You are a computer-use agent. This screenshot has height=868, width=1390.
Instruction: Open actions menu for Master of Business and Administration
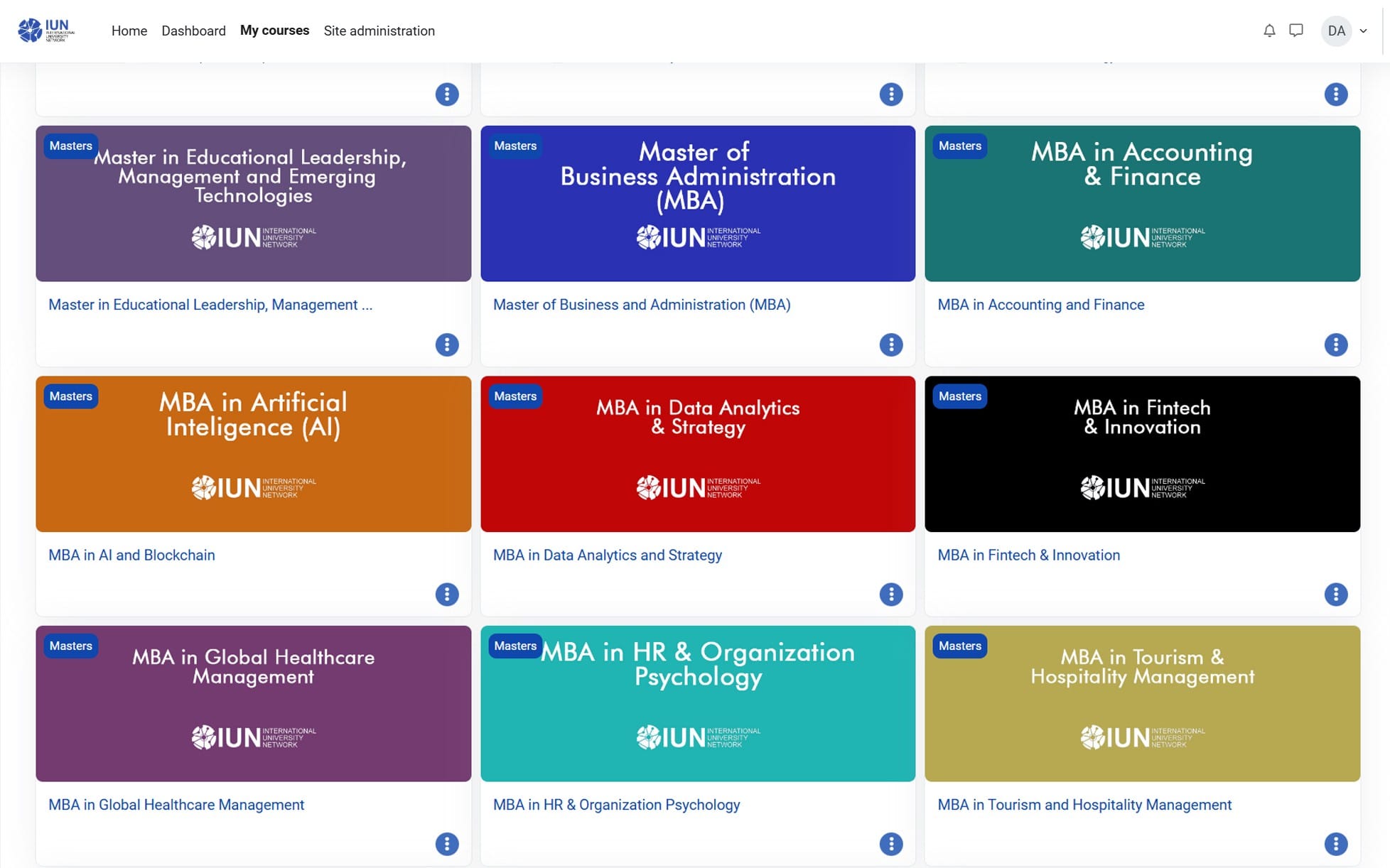coord(891,345)
